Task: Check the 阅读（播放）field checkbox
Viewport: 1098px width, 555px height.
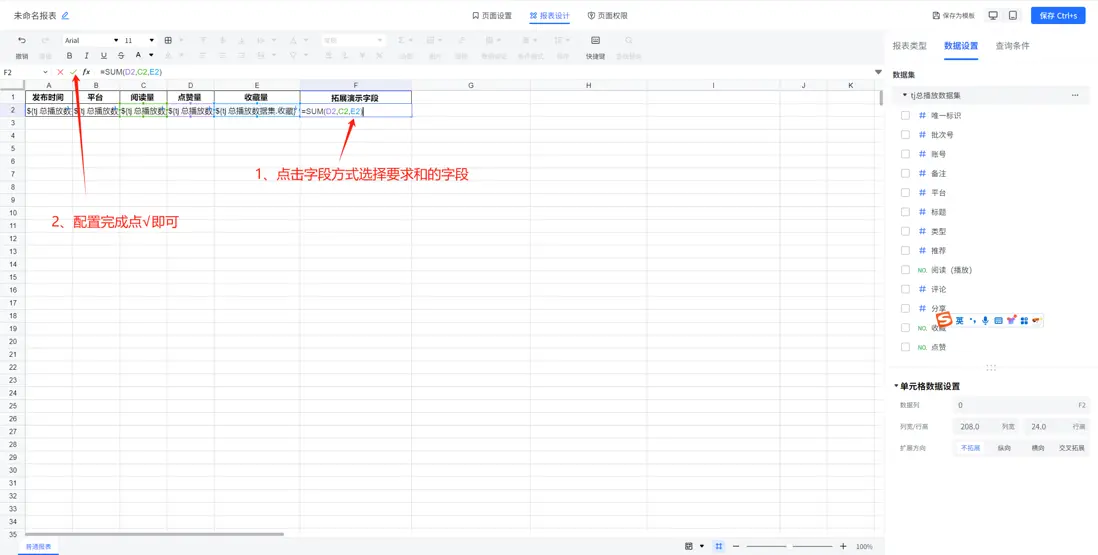Action: pyautogui.click(x=905, y=269)
